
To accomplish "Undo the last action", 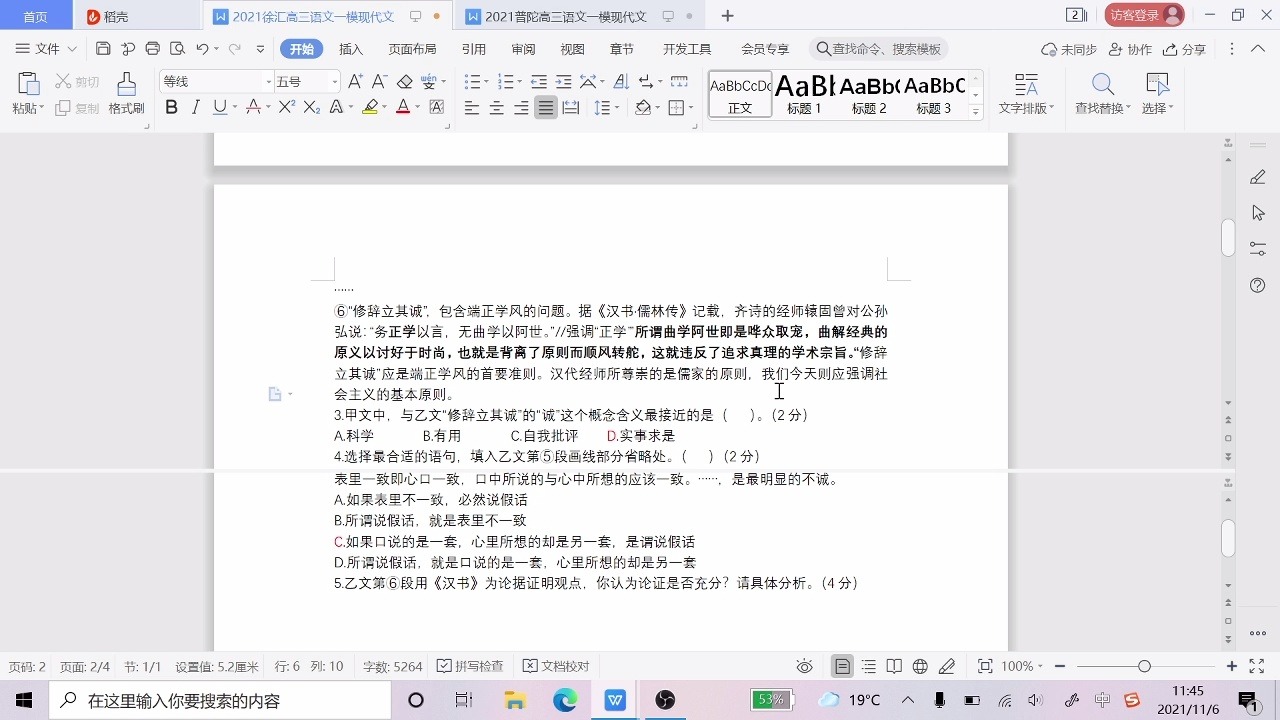I will point(202,49).
